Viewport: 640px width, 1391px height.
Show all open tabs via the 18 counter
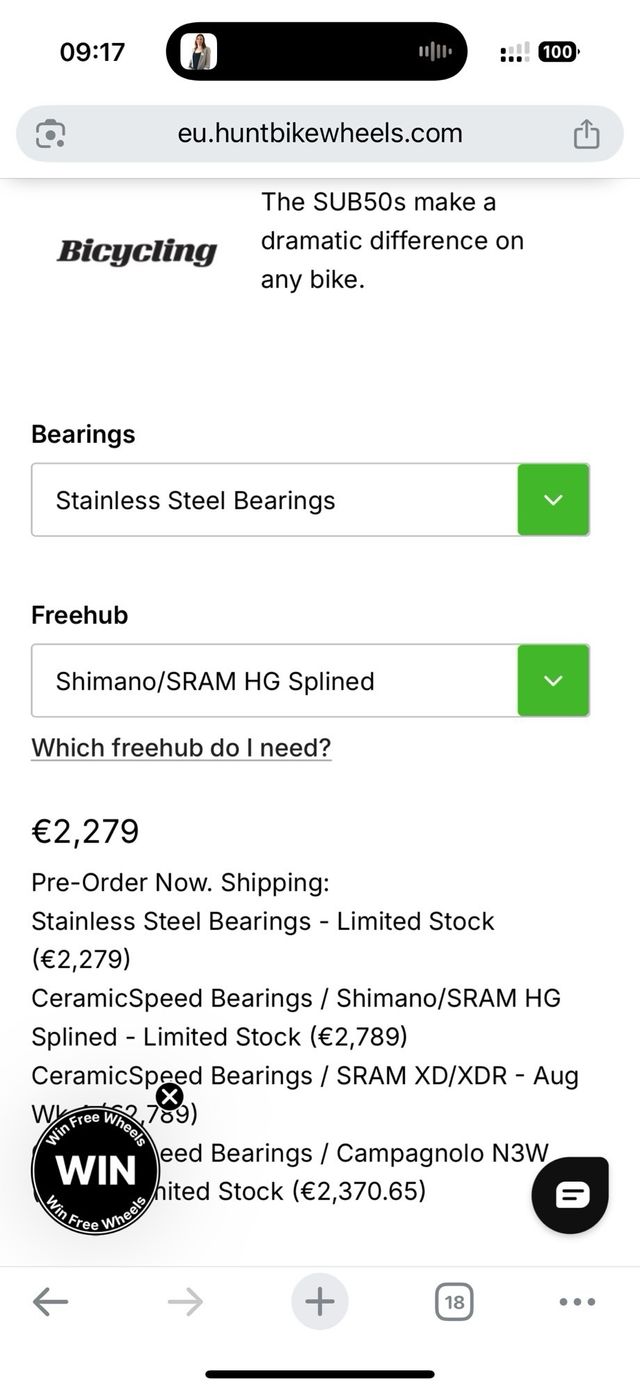click(454, 1301)
